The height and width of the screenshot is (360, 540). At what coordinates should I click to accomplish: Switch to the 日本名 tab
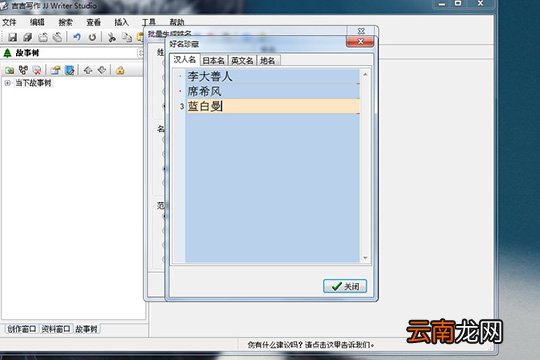point(213,61)
